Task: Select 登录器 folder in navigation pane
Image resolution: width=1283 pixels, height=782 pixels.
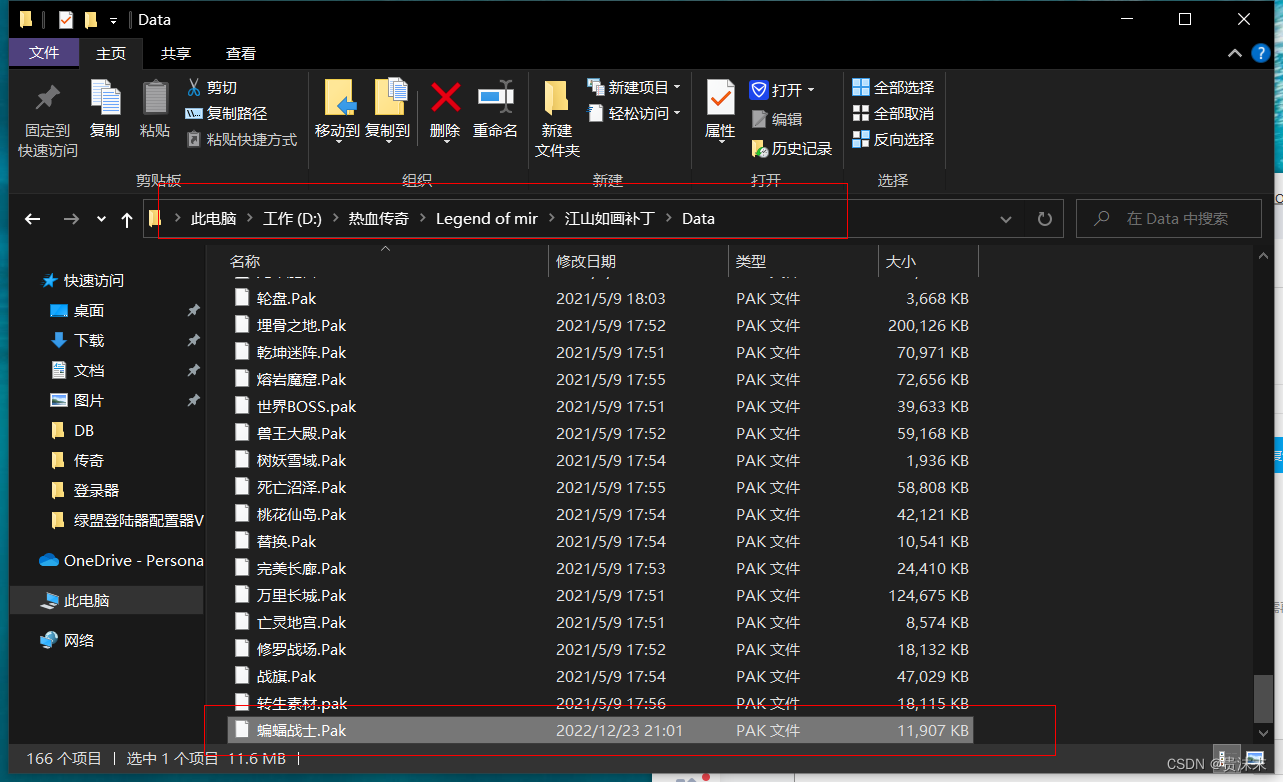Action: click(96, 491)
